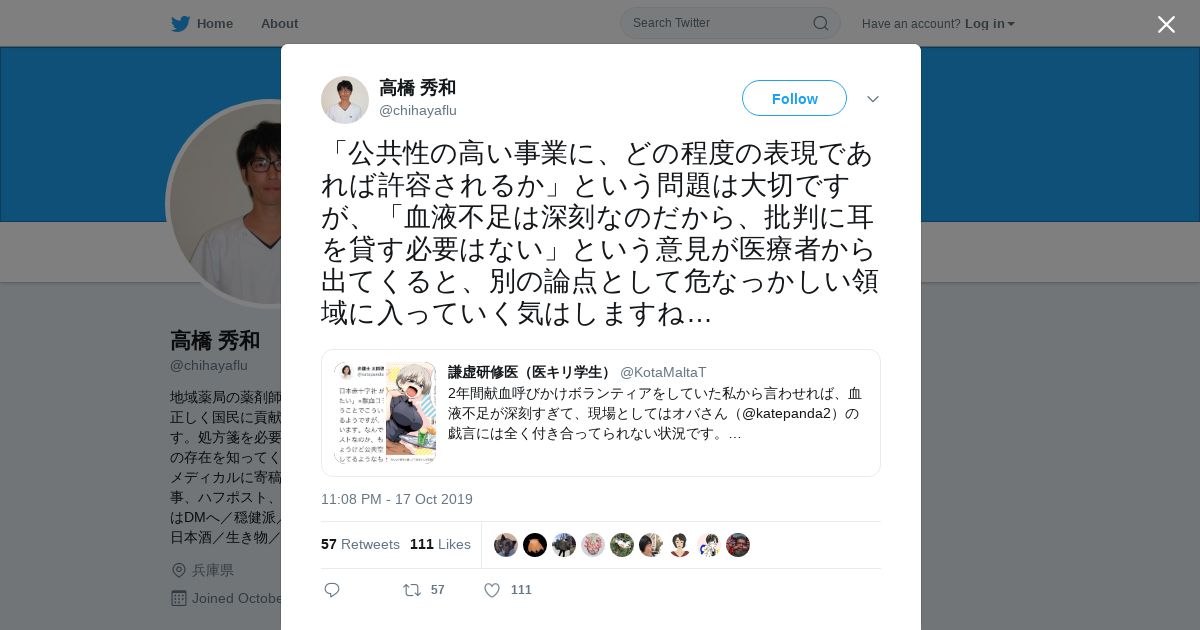This screenshot has width=1200, height=630.
Task: Open the 111 Likes list
Action: click(x=440, y=544)
